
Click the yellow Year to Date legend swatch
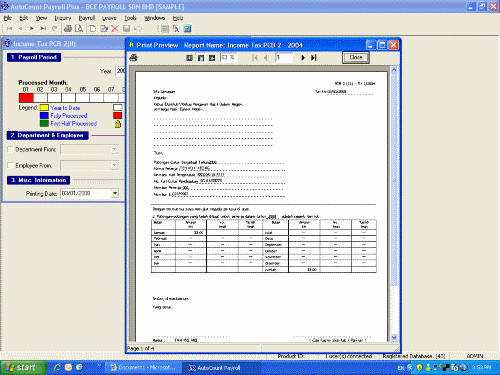[x=44, y=108]
